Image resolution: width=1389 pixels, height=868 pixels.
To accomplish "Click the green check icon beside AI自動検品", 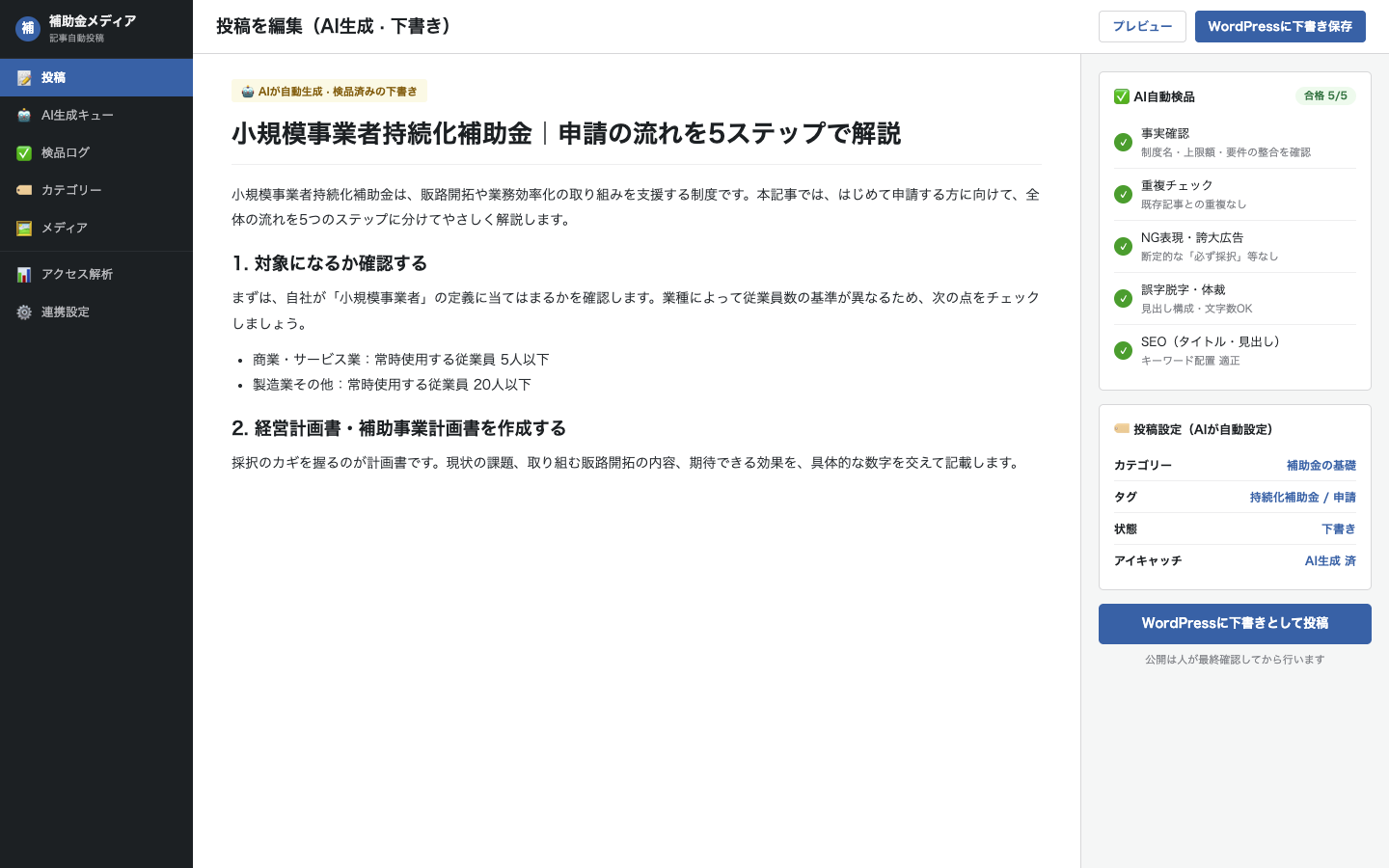I will point(1122,96).
